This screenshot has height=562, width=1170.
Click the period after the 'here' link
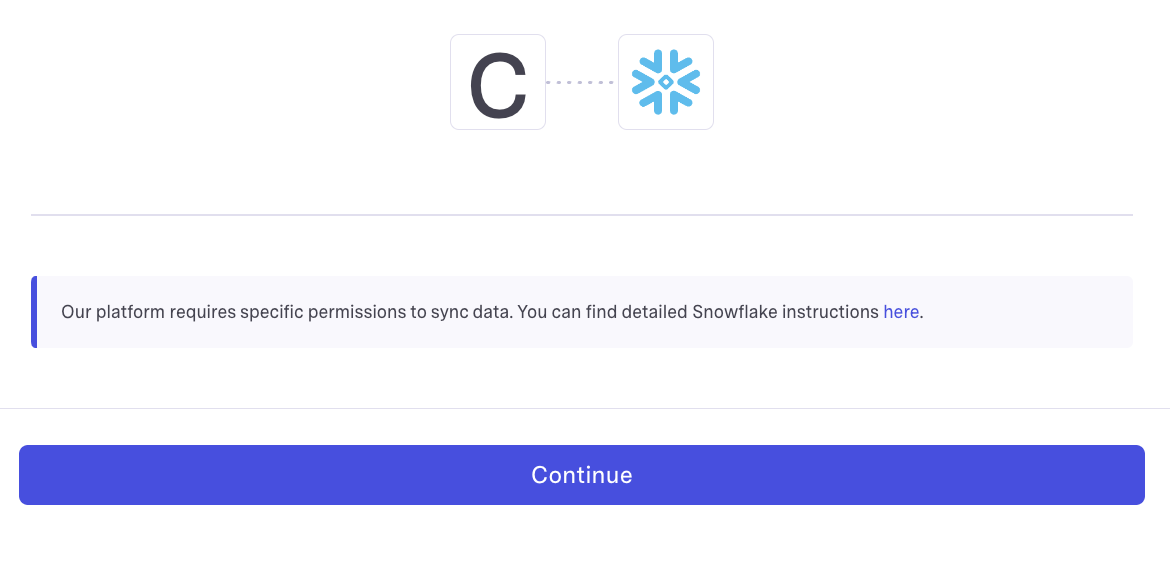coord(922,314)
